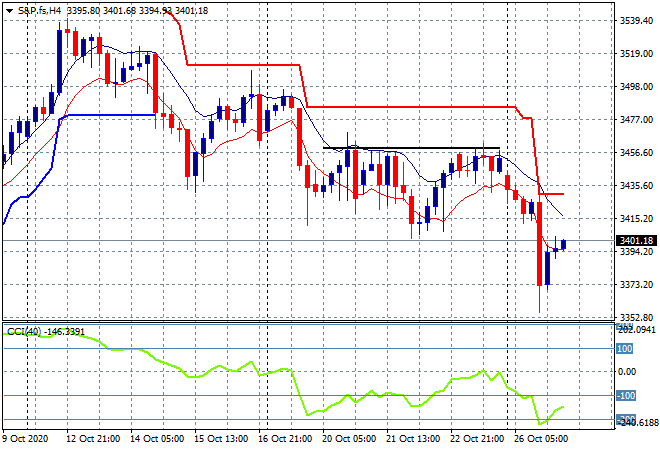Screen dimensions: 660x450
Task: Click the 15 Oct 13:00 time label
Action: point(221,439)
